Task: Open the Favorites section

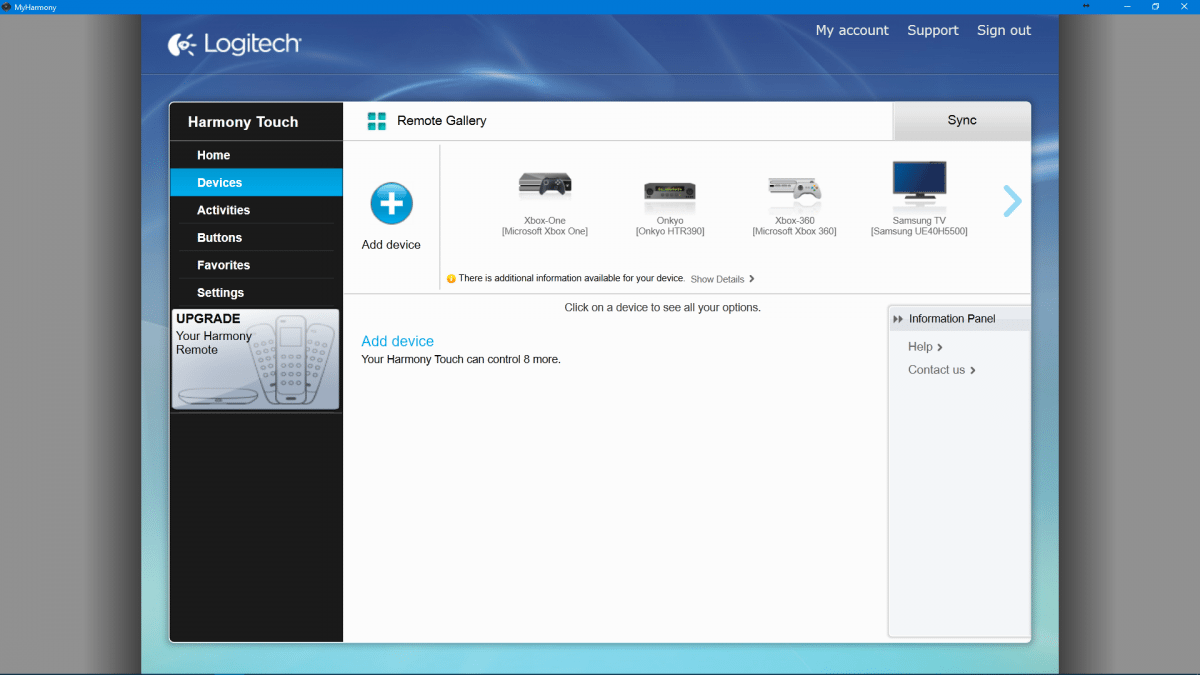Action: tap(256, 265)
